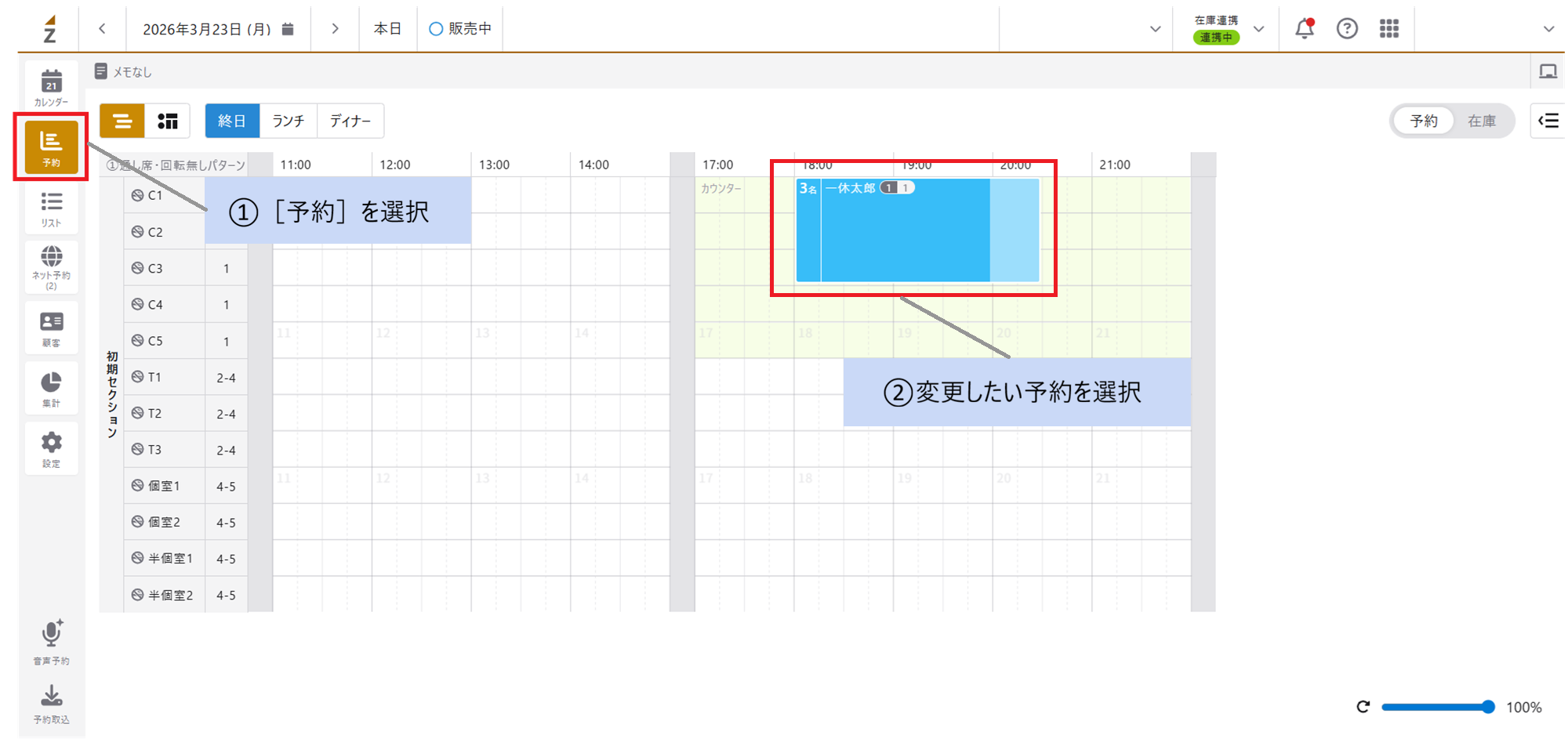Click the Z app logo
The image size is (1568, 739).
click(x=49, y=28)
